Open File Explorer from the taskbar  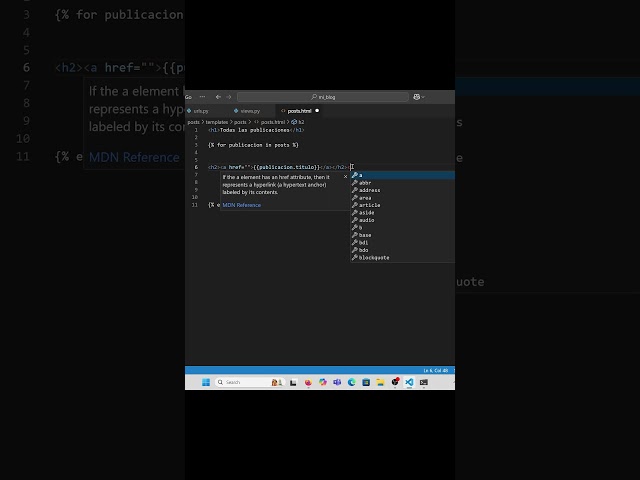click(x=380, y=382)
